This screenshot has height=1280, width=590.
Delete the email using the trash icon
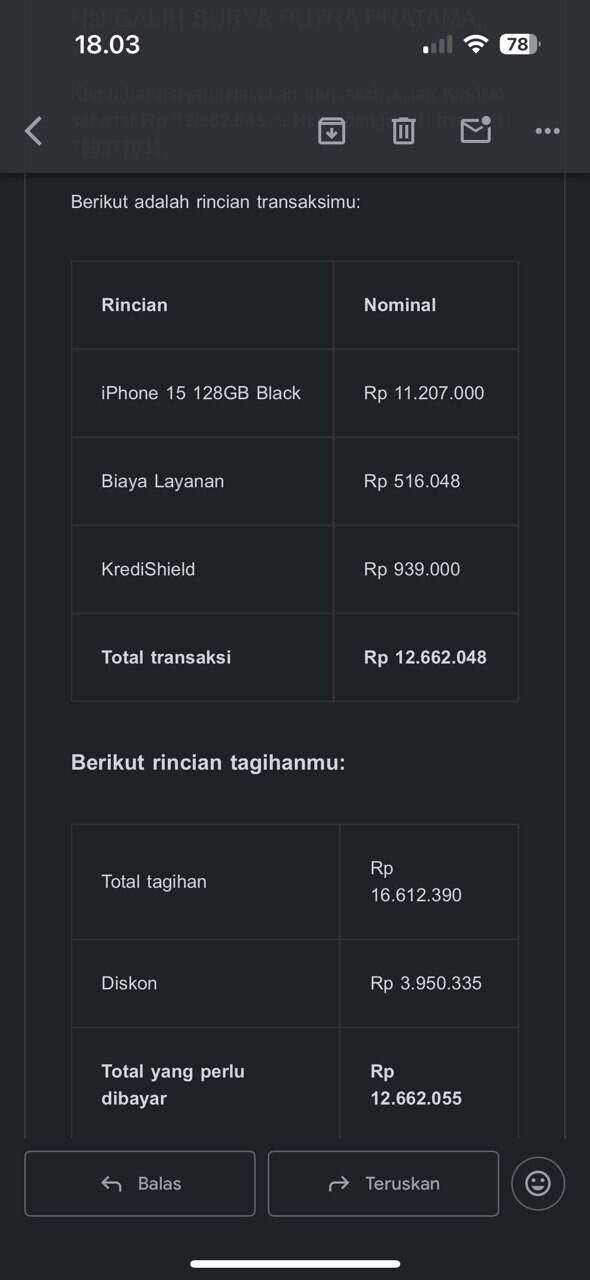point(404,131)
